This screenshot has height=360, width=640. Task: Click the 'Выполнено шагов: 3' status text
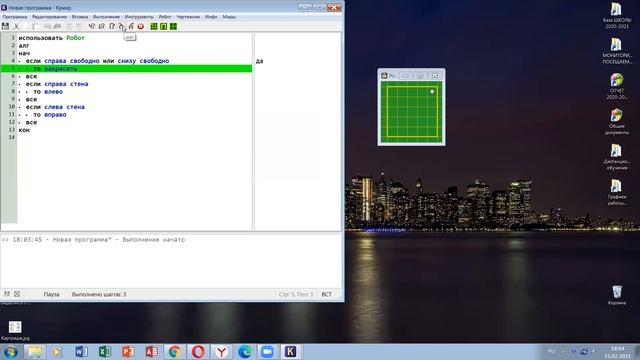point(99,294)
